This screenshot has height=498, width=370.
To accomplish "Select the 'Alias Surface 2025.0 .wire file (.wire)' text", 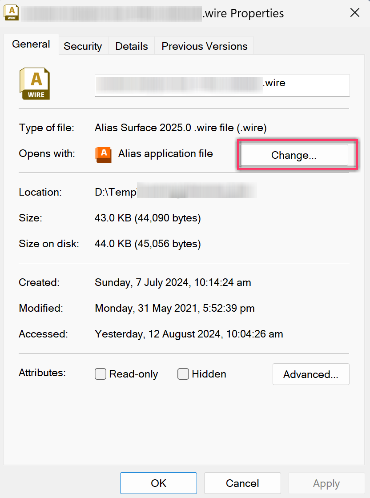I will pos(181,128).
